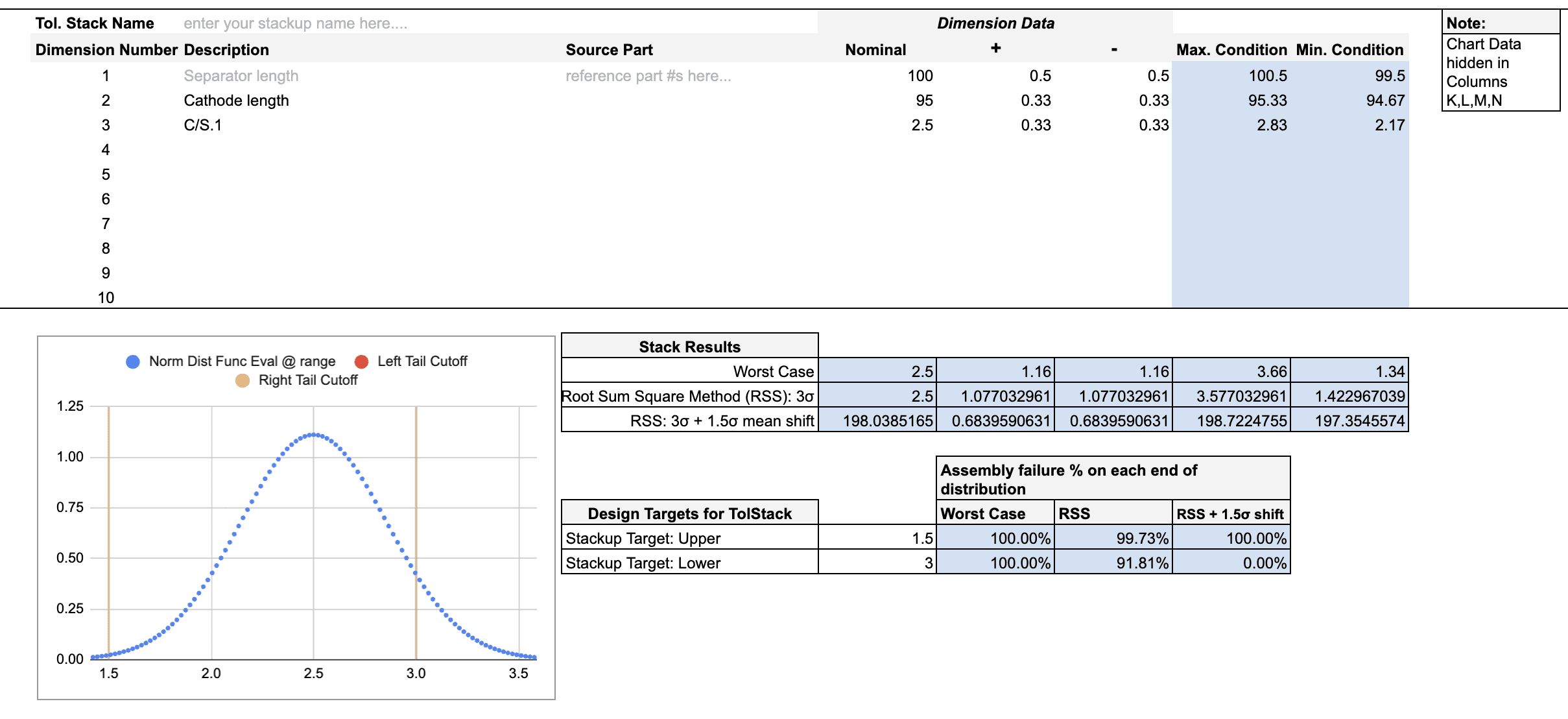This screenshot has width=1568, height=719.
Task: Select the Worst Case max value 3.66
Action: pos(1231,371)
